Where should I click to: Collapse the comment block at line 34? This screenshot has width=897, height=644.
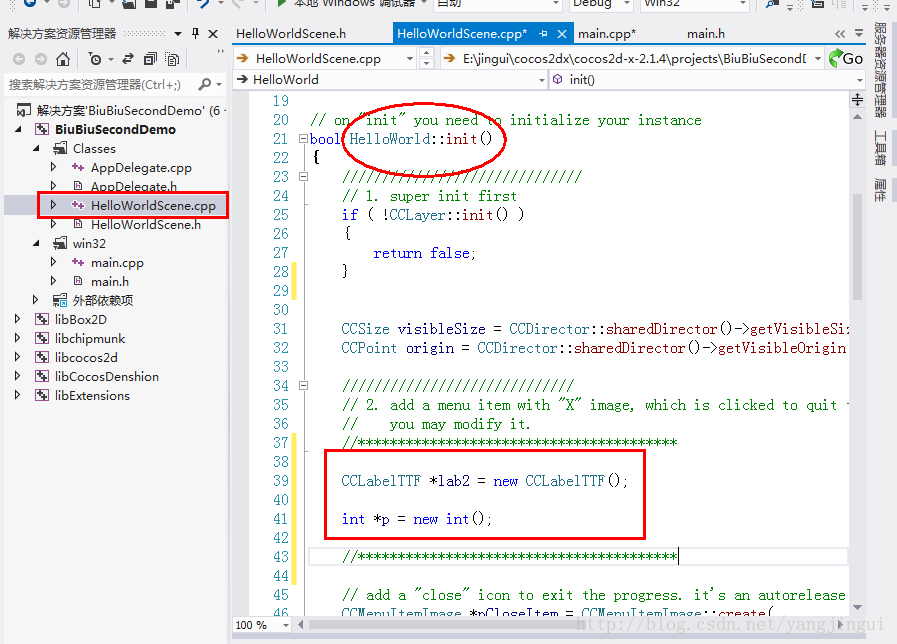pyautogui.click(x=303, y=385)
